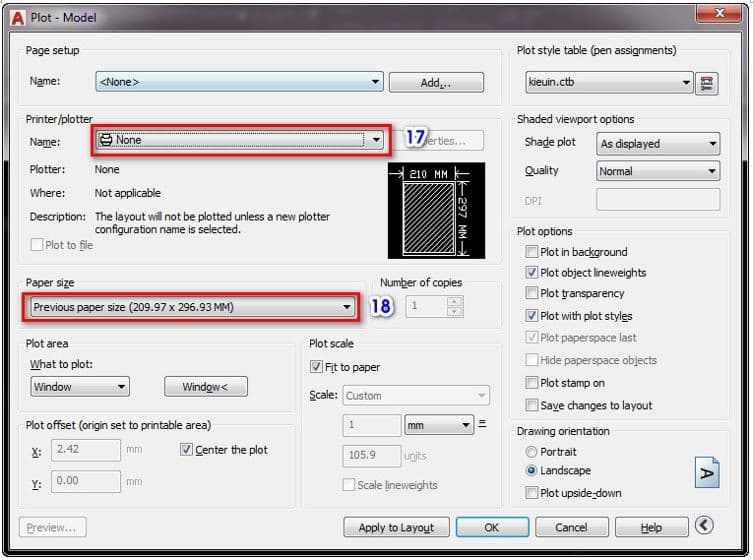This screenshot has width=753, height=560.
Task: Open the What to plot dropdown
Action: click(80, 387)
